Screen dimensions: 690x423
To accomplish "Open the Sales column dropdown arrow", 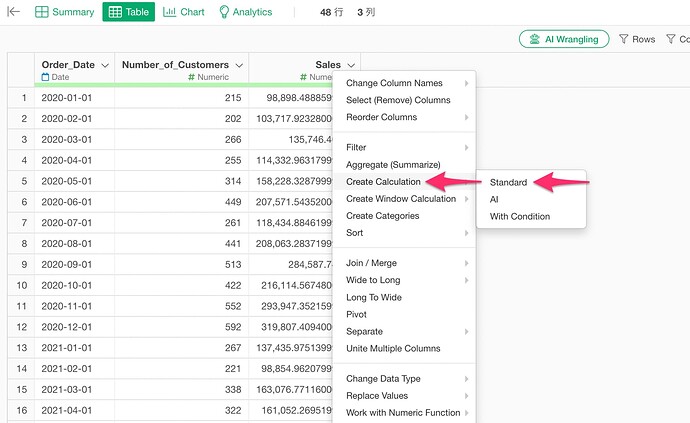I will 351,65.
